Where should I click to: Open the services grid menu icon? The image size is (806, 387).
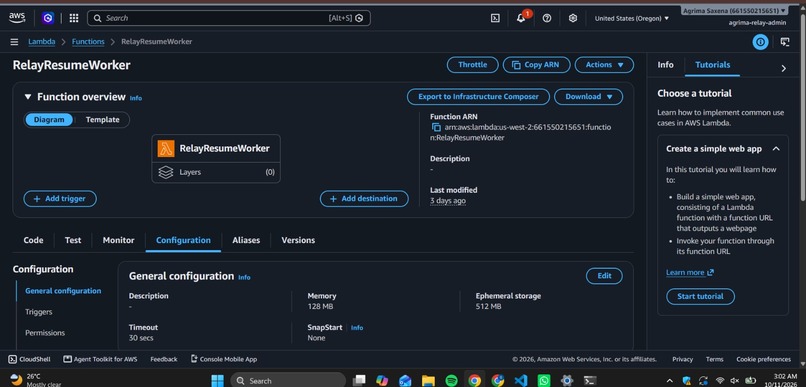74,18
